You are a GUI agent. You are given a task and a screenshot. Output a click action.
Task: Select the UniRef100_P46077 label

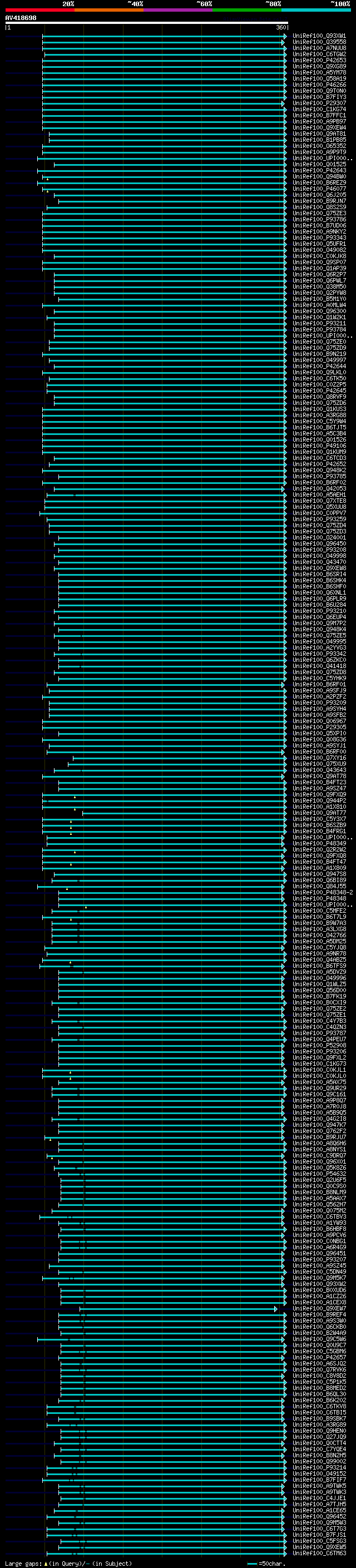coord(319,189)
